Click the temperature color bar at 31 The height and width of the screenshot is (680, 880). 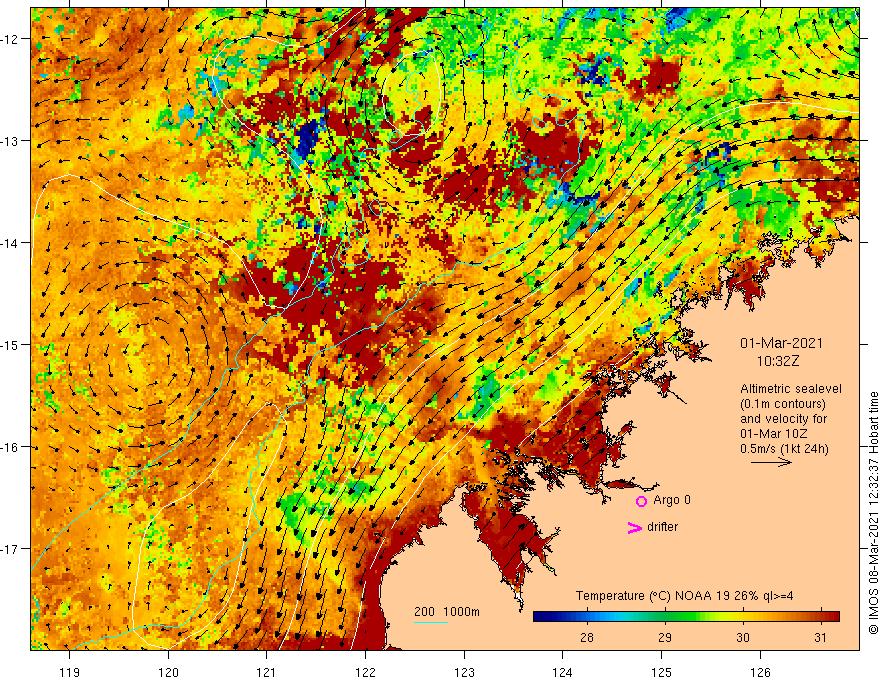click(821, 617)
